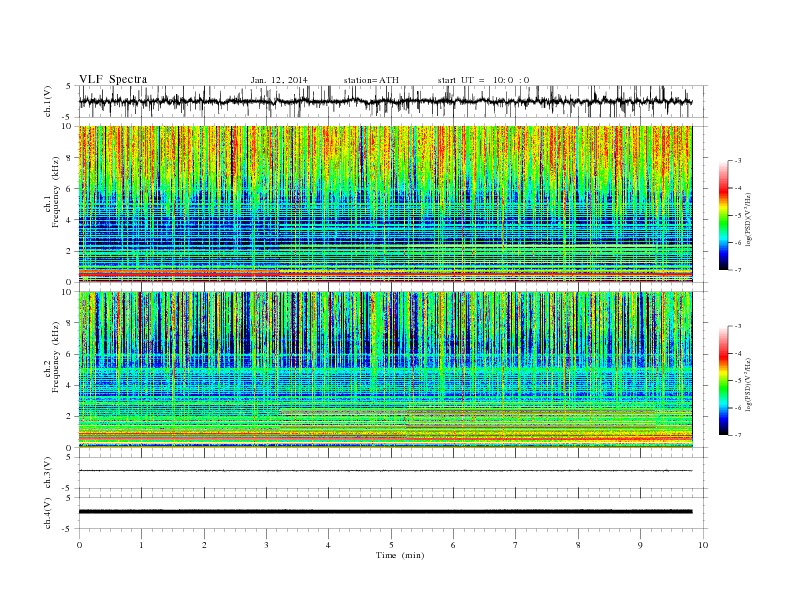
Task: Click inside the ch.1 spectrogram panel
Action: point(385,204)
